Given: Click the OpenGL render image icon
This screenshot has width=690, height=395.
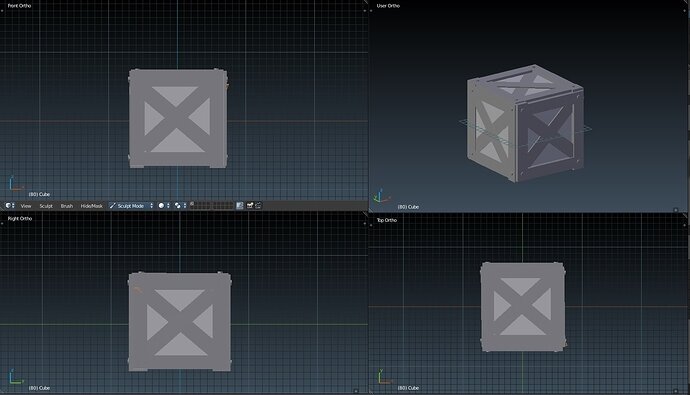Looking at the screenshot, I should 250,205.
